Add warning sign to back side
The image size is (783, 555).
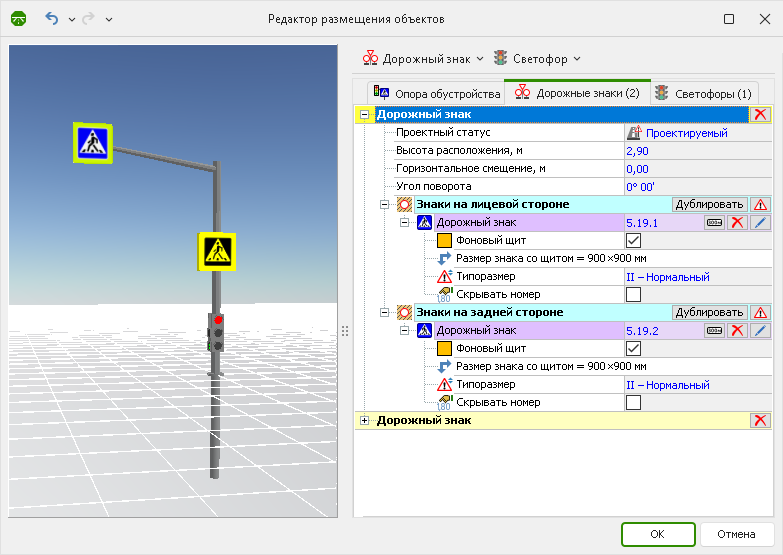point(761,313)
